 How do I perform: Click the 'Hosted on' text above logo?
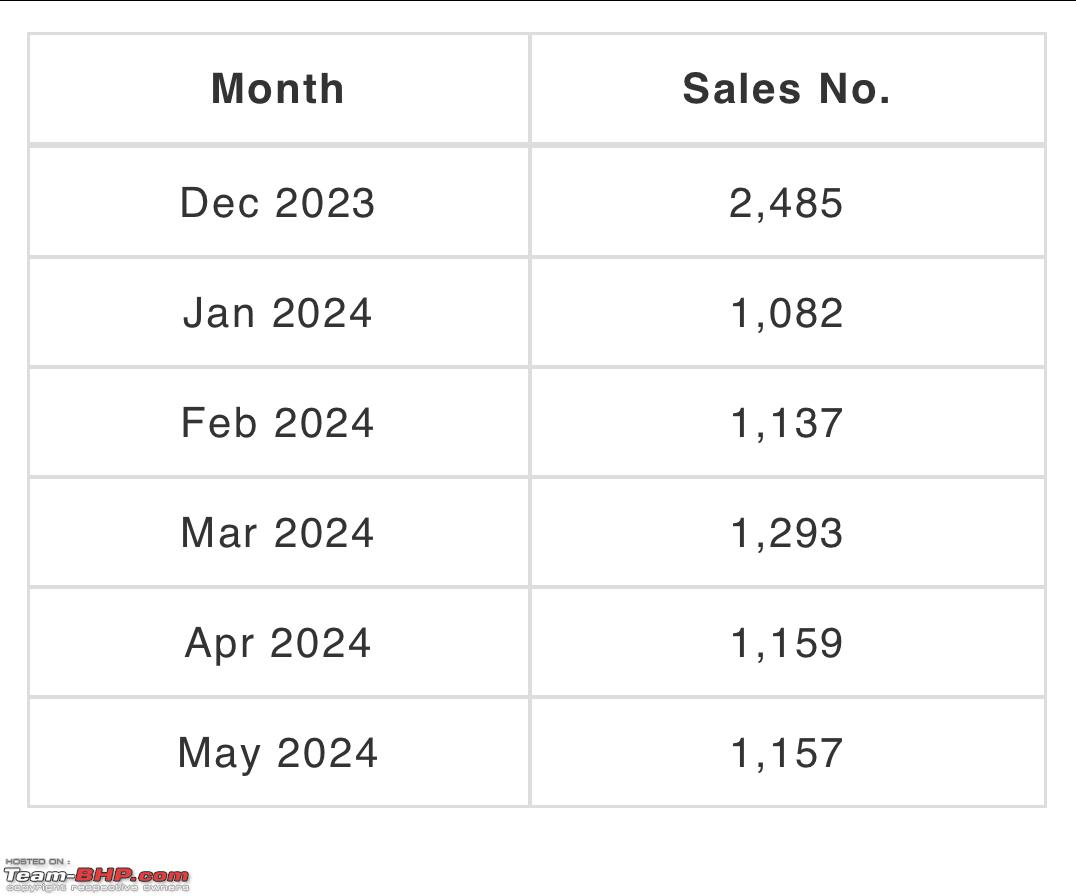(37, 862)
